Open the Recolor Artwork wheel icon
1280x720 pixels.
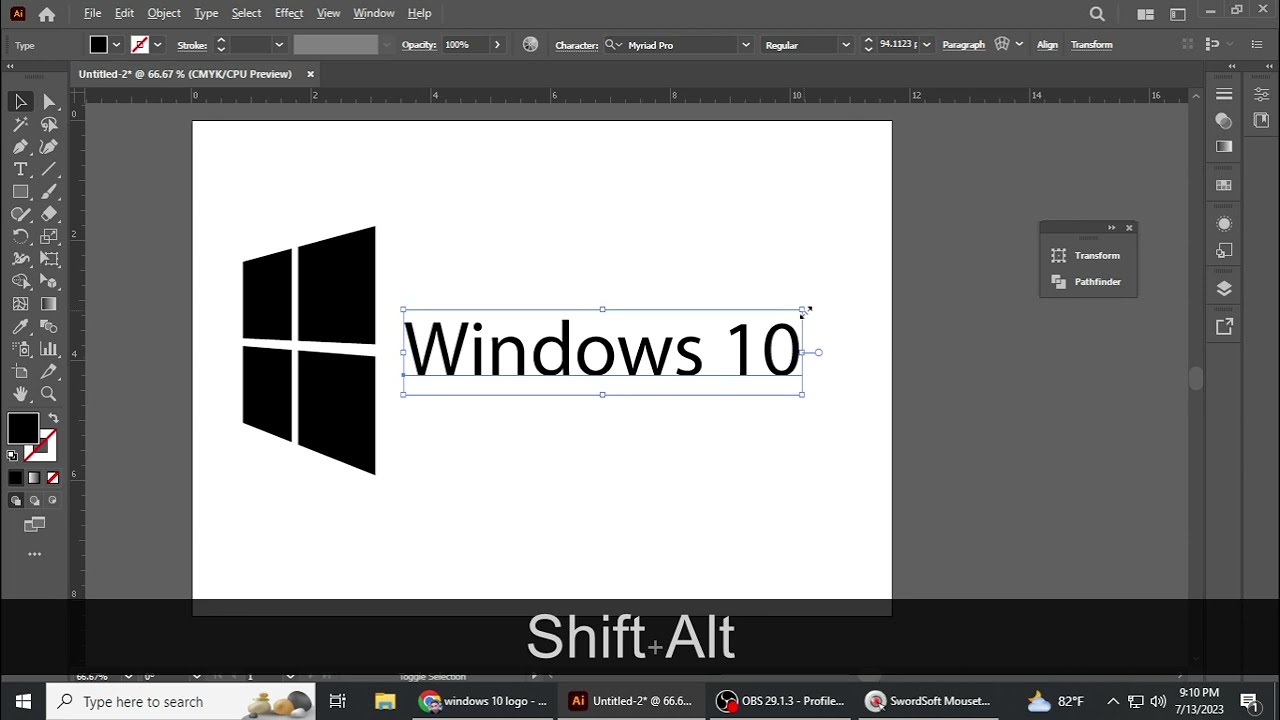[530, 45]
